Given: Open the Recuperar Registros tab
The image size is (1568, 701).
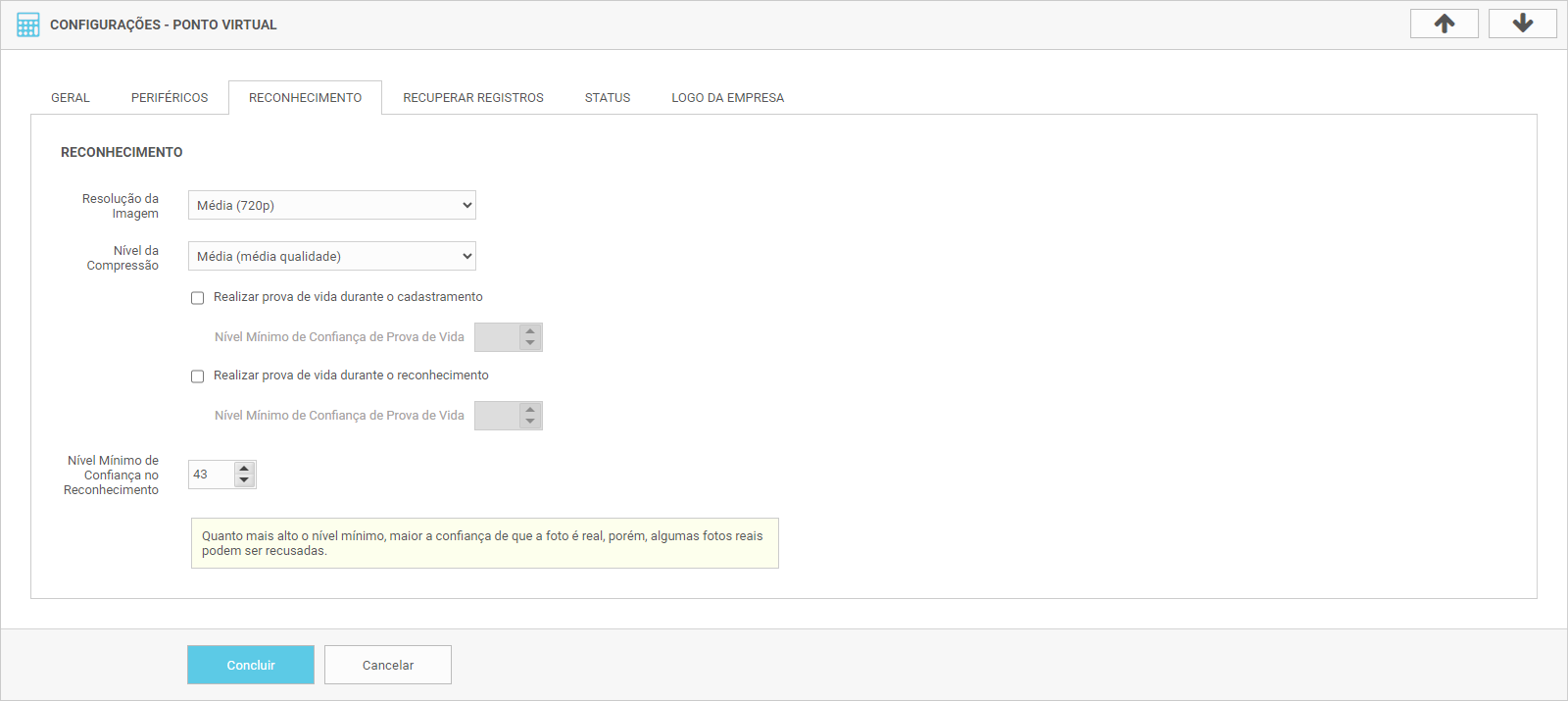Looking at the screenshot, I should click(x=473, y=98).
